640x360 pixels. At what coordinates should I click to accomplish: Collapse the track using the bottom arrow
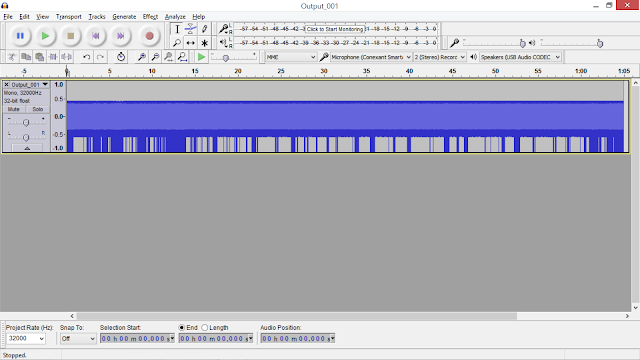coord(27,148)
